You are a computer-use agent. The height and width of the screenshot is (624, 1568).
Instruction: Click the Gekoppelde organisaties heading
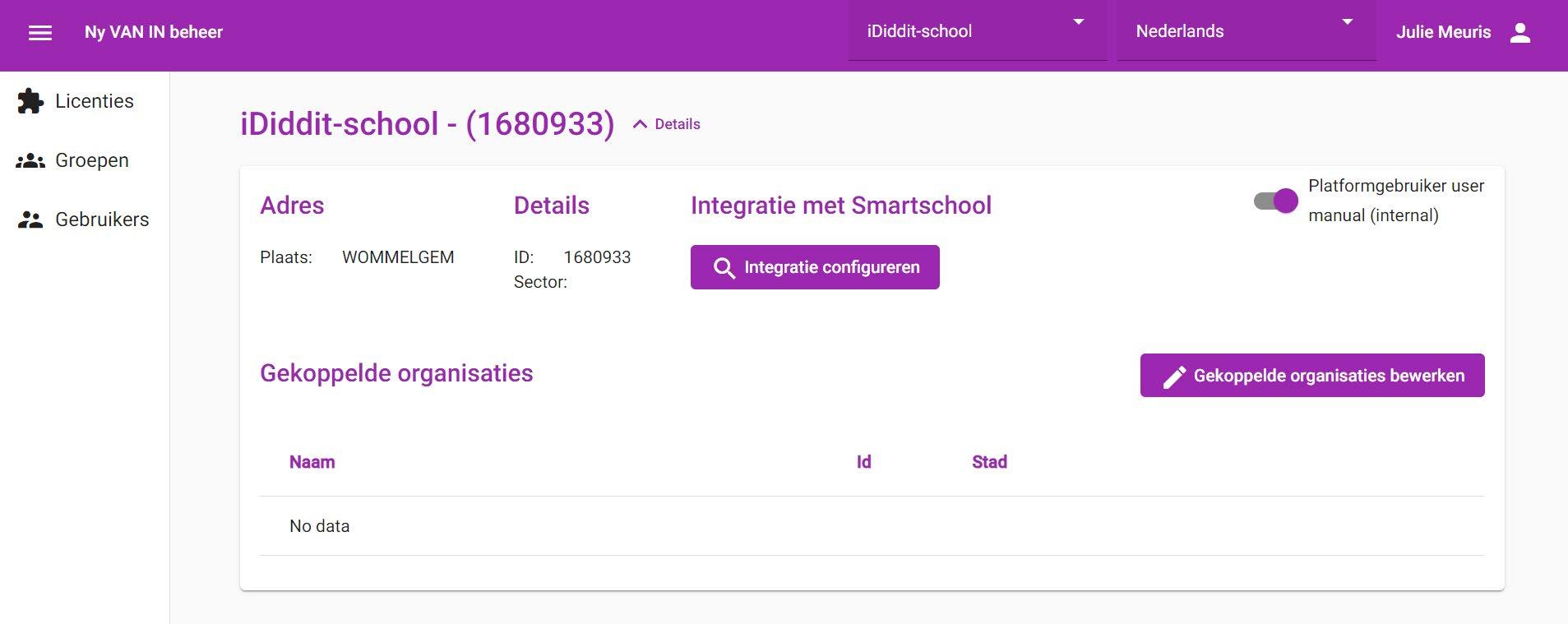tap(396, 373)
